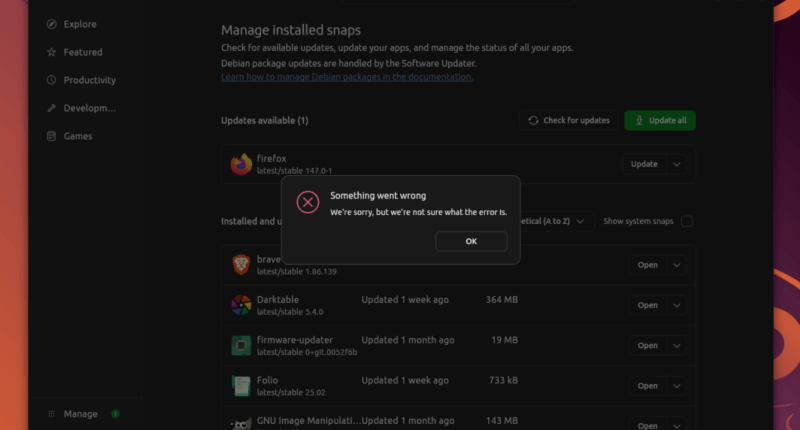Click the Firefox app icon
Screen dimensions: 800x430
coord(241,164)
